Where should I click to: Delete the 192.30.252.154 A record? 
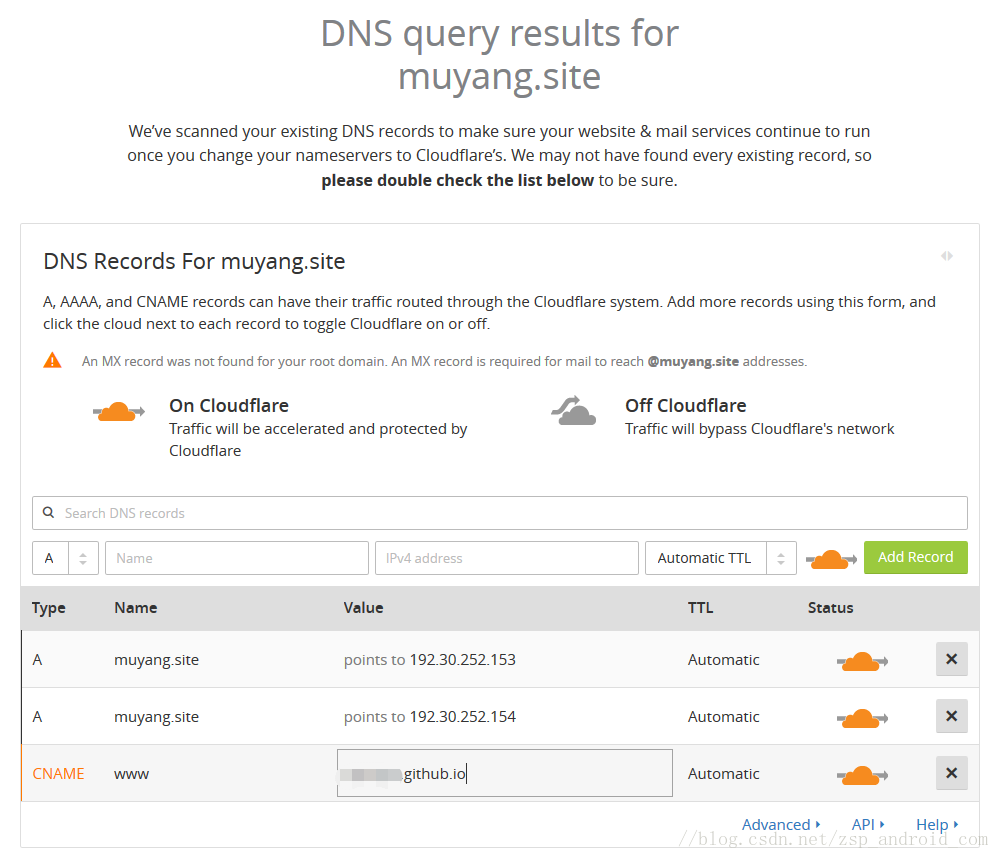coord(952,716)
